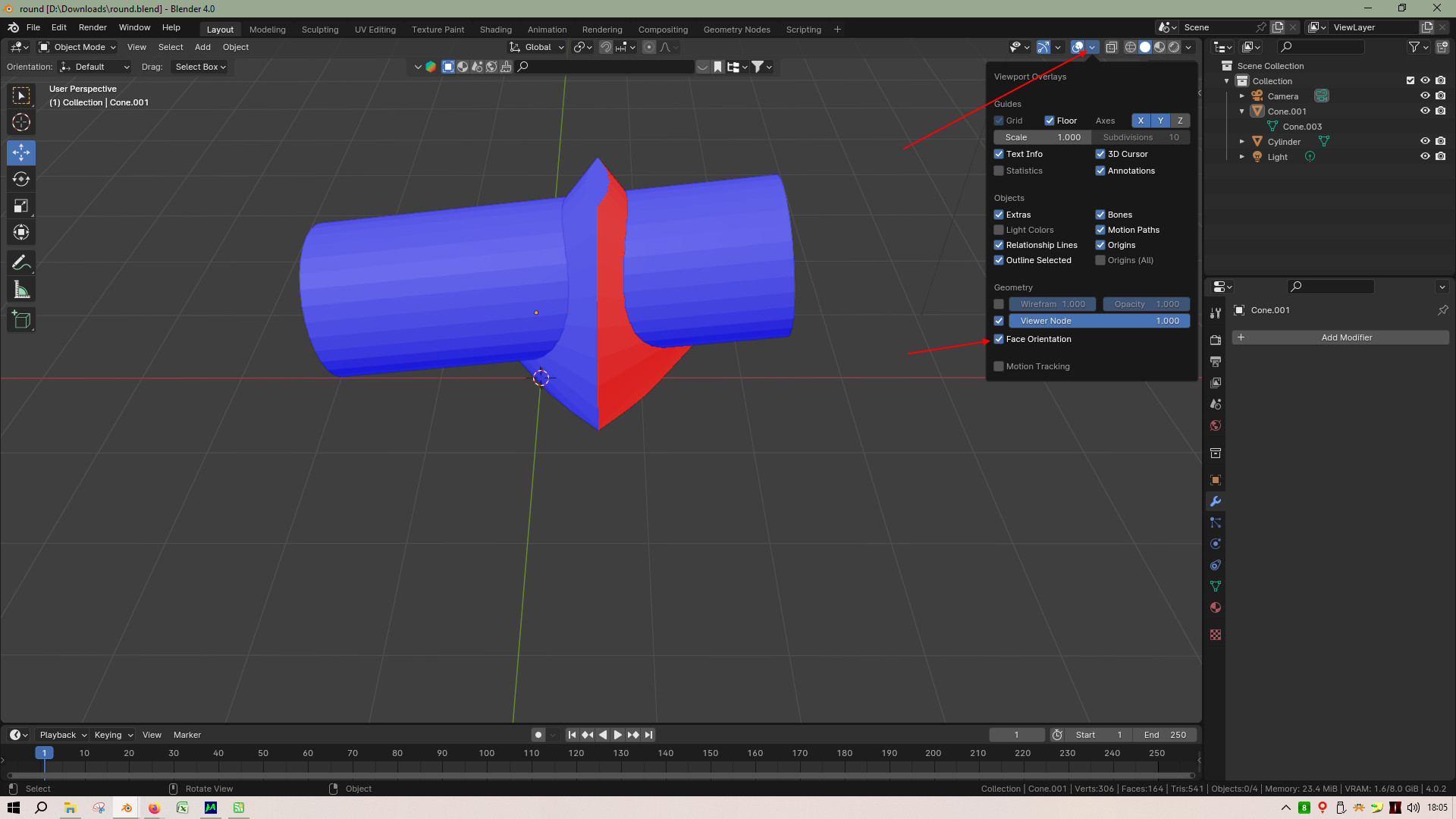The width and height of the screenshot is (1456, 819).
Task: Hide the Camera in viewport
Action: coord(1425,96)
